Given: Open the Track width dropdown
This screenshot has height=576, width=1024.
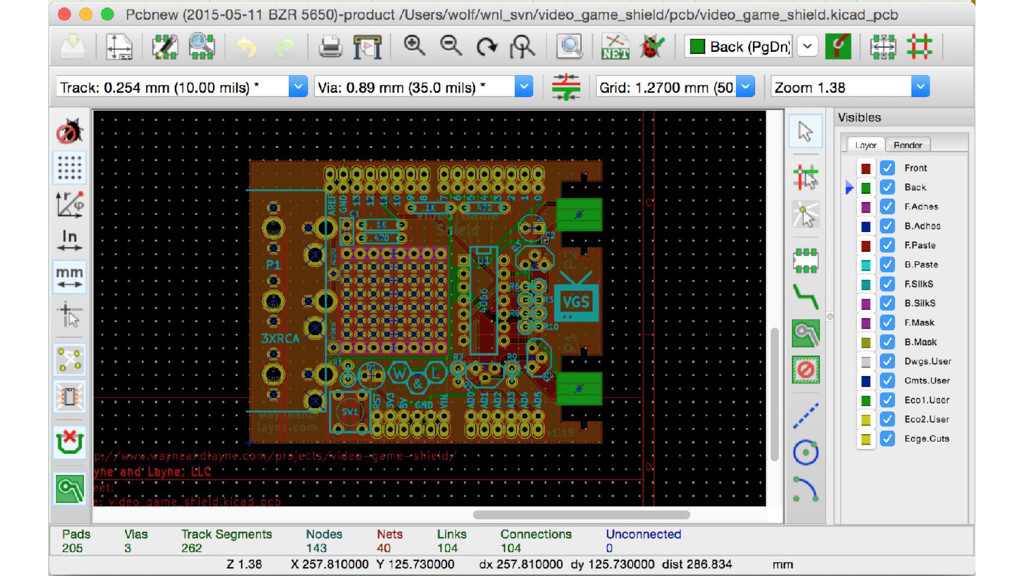Looking at the screenshot, I should [297, 87].
